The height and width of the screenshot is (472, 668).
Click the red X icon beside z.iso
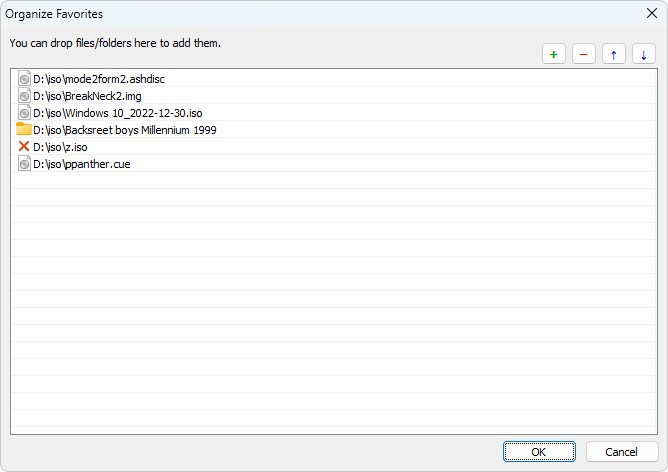[x=24, y=147]
